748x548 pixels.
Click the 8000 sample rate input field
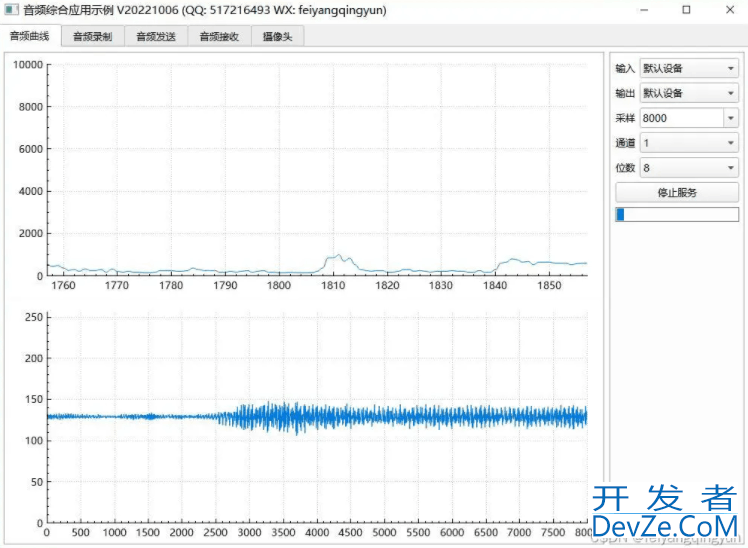(682, 118)
